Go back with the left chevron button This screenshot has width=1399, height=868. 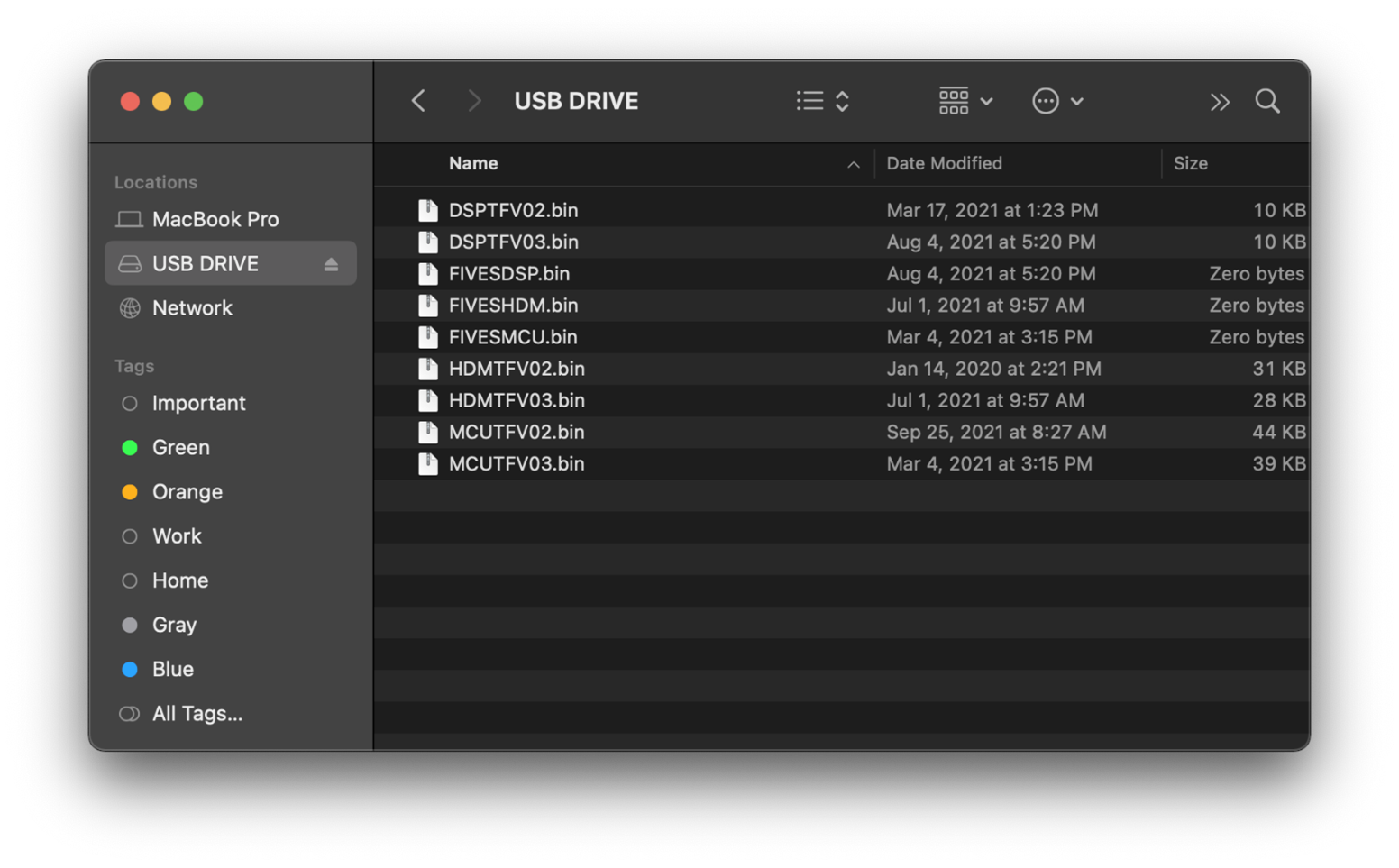click(x=418, y=101)
